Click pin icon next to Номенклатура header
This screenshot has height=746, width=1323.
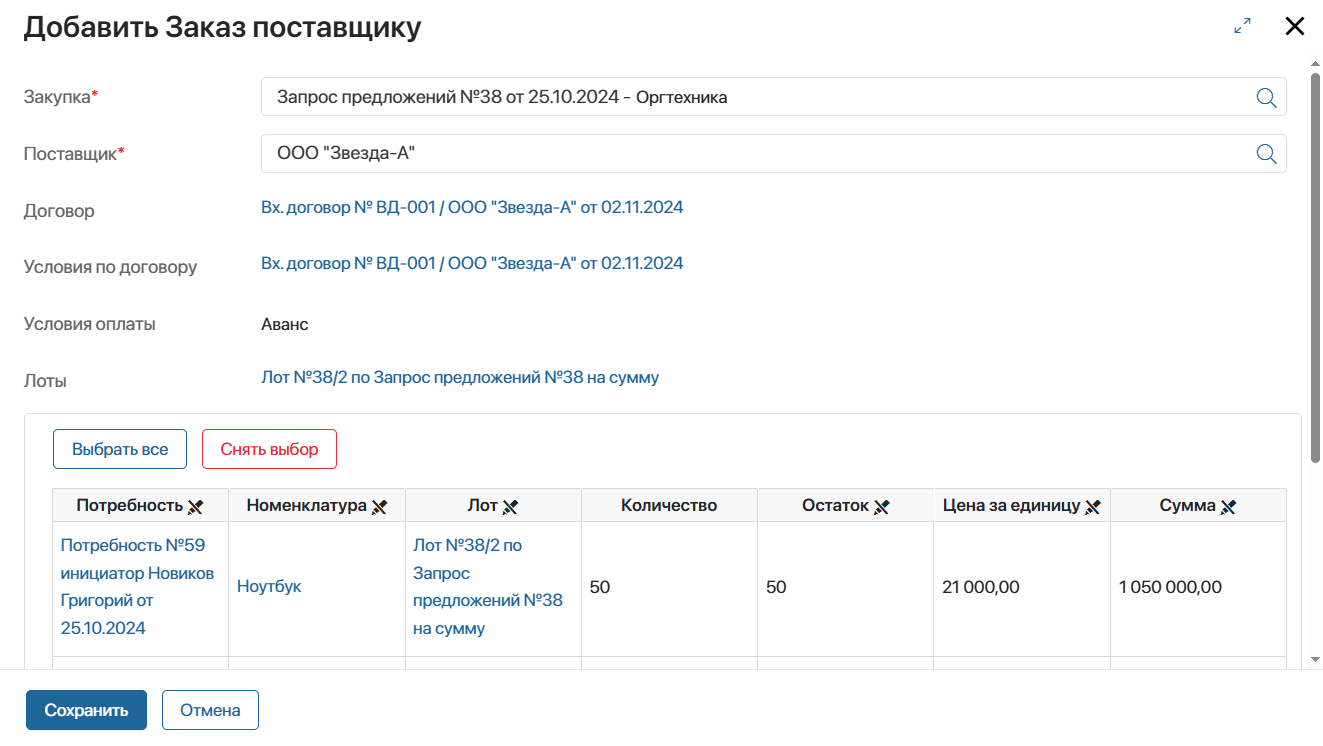(x=379, y=507)
